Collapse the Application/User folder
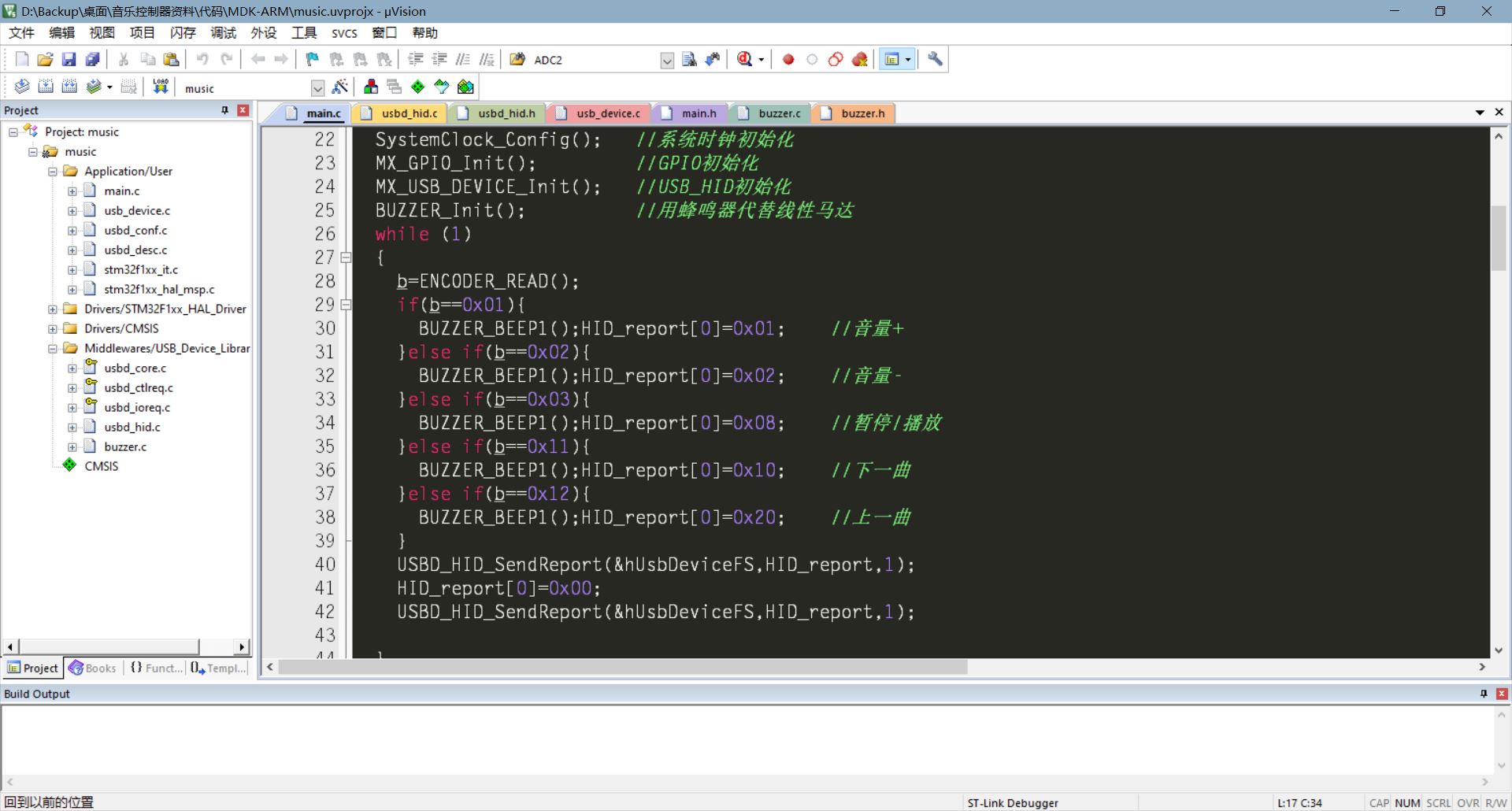Screen dimensions: 1512x811 pos(53,172)
